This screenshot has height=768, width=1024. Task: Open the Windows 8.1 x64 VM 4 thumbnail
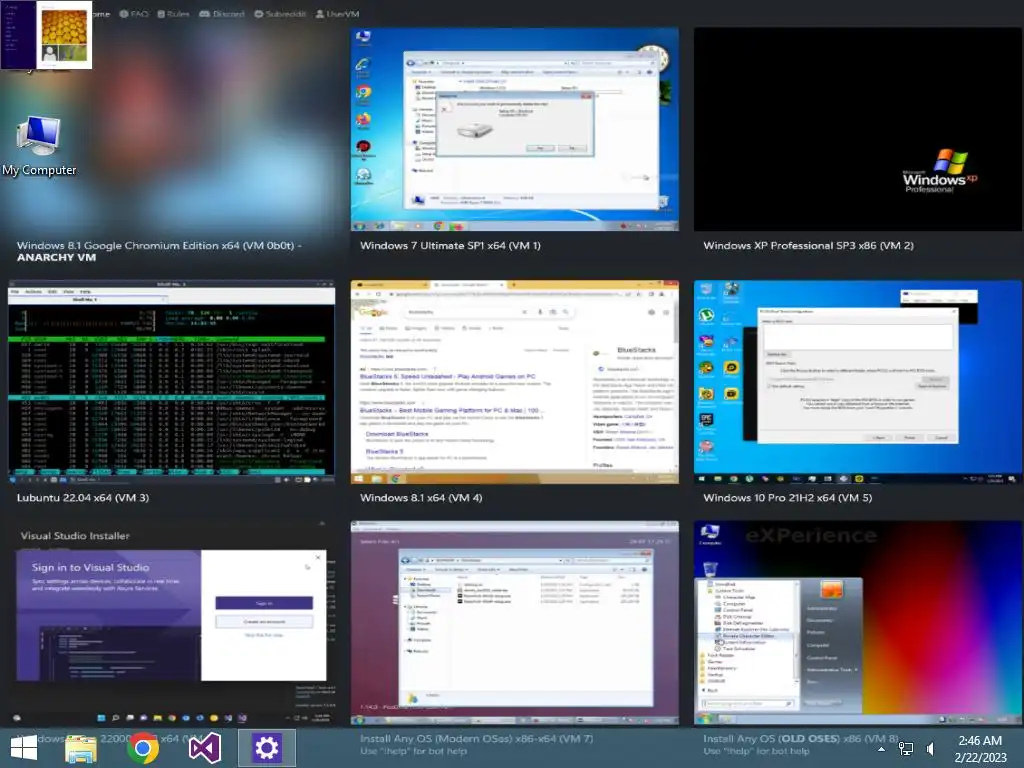(515, 382)
